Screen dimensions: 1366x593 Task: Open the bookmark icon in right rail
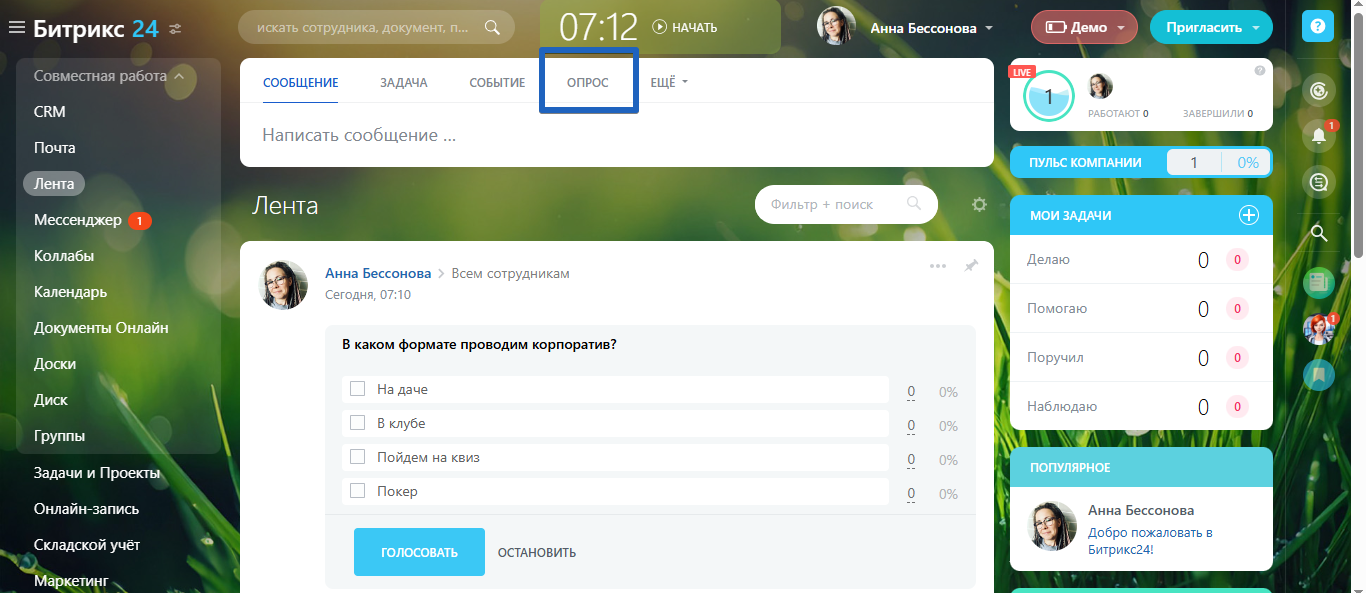pyautogui.click(x=1319, y=375)
